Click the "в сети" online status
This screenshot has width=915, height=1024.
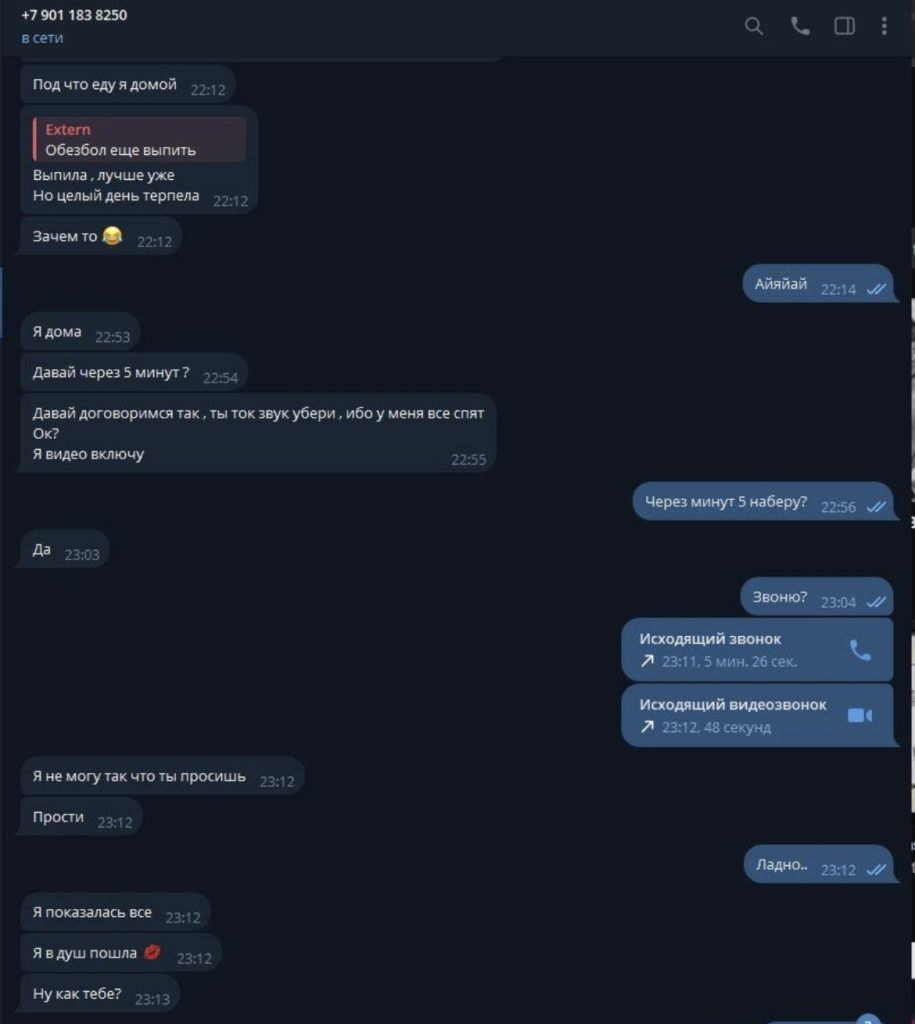[x=42, y=38]
